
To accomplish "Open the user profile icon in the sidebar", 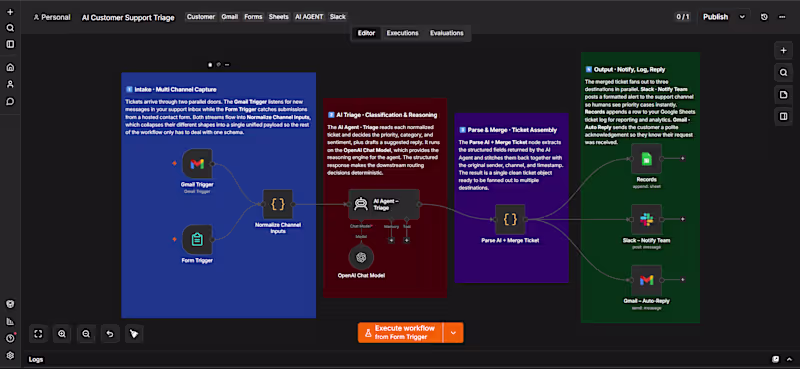I will 10,84.
